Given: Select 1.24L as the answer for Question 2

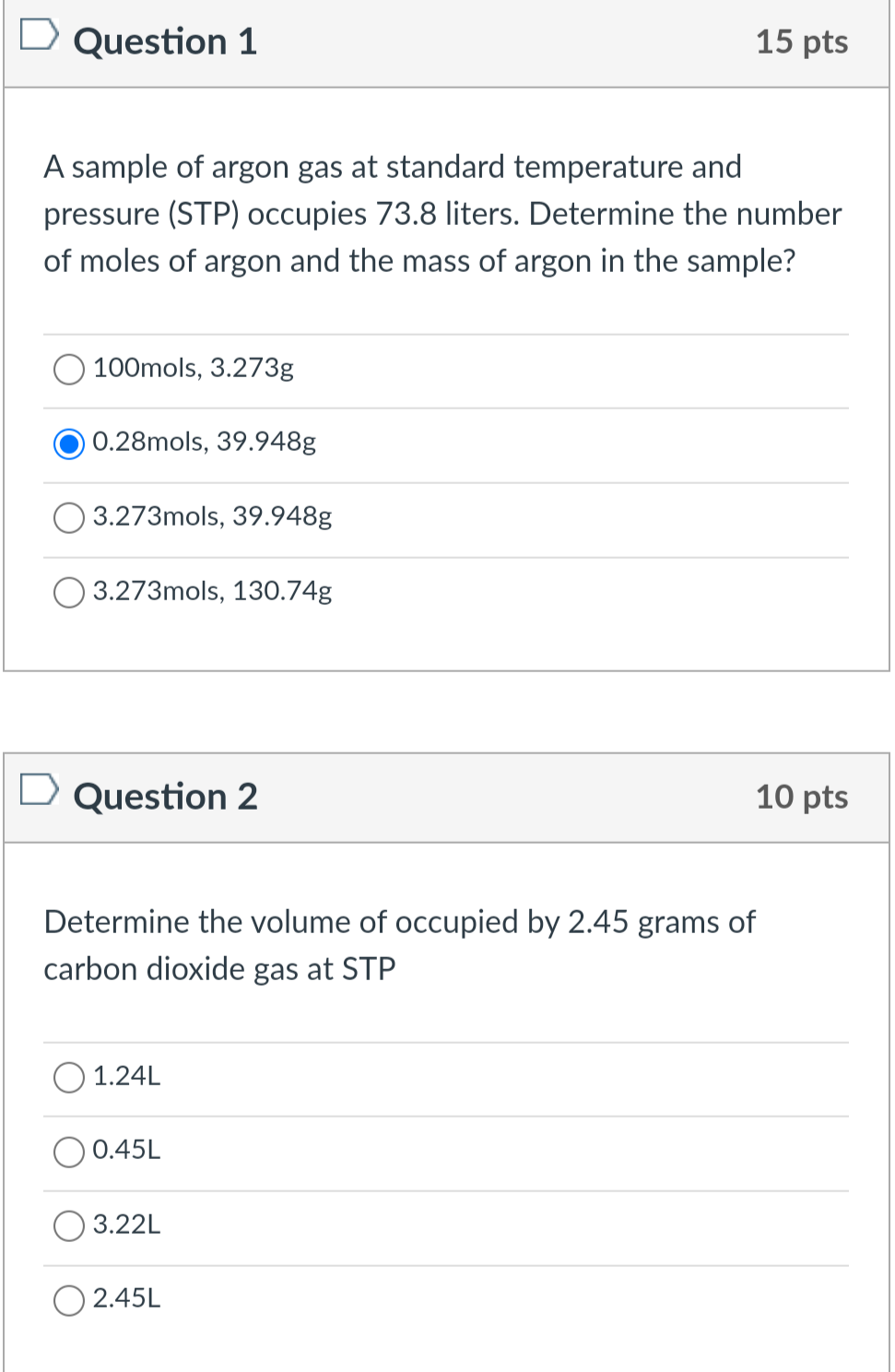Looking at the screenshot, I should click(67, 1077).
